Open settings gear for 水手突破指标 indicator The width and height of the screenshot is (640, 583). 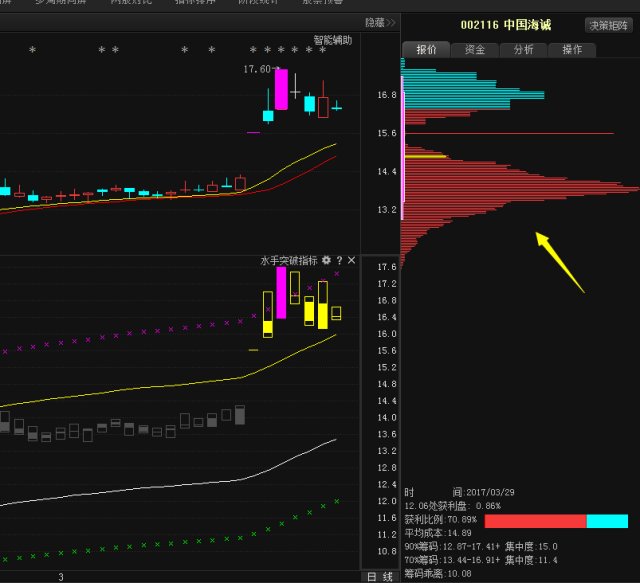click(x=326, y=260)
